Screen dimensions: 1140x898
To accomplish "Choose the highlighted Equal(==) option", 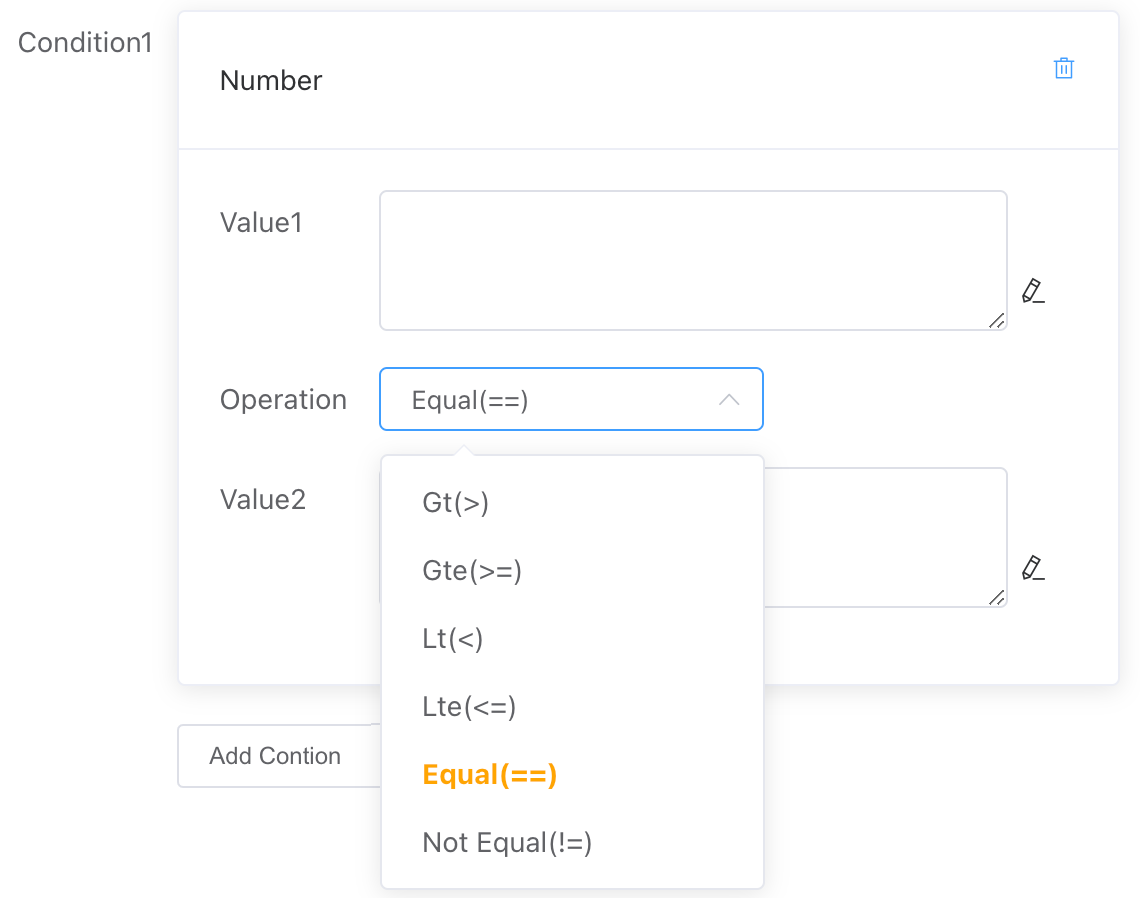I will coord(489,775).
